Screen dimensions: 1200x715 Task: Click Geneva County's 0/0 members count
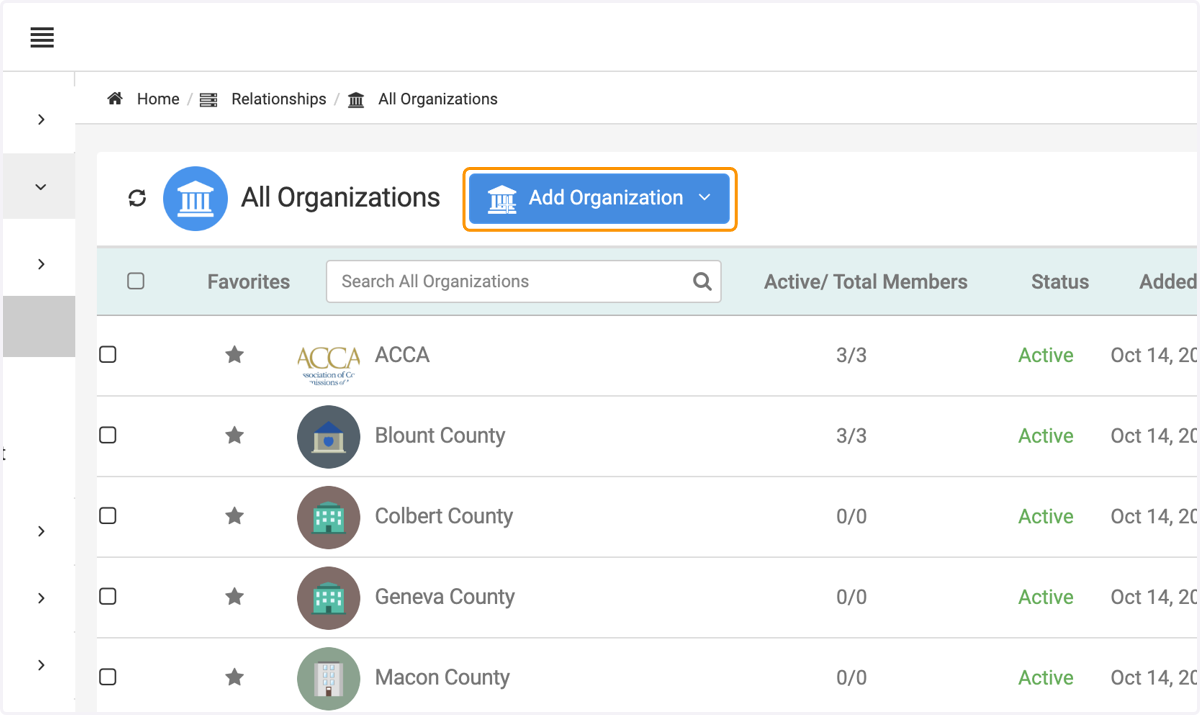[851, 597]
